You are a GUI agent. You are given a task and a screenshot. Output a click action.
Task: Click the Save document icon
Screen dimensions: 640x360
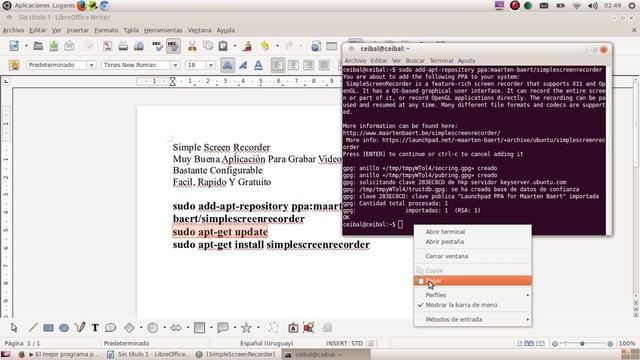tap(54, 46)
